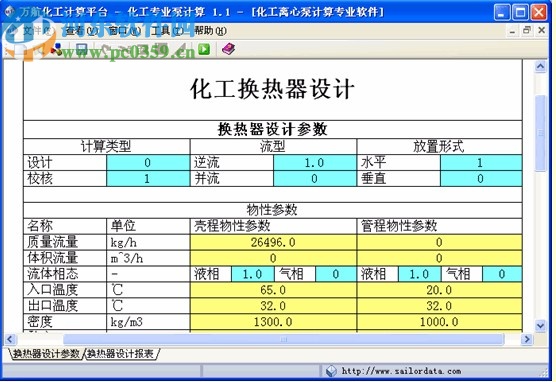This screenshot has width=556, height=382.
Task: Switch to the 换热器设计参数 sheet tab
Action: (46, 354)
